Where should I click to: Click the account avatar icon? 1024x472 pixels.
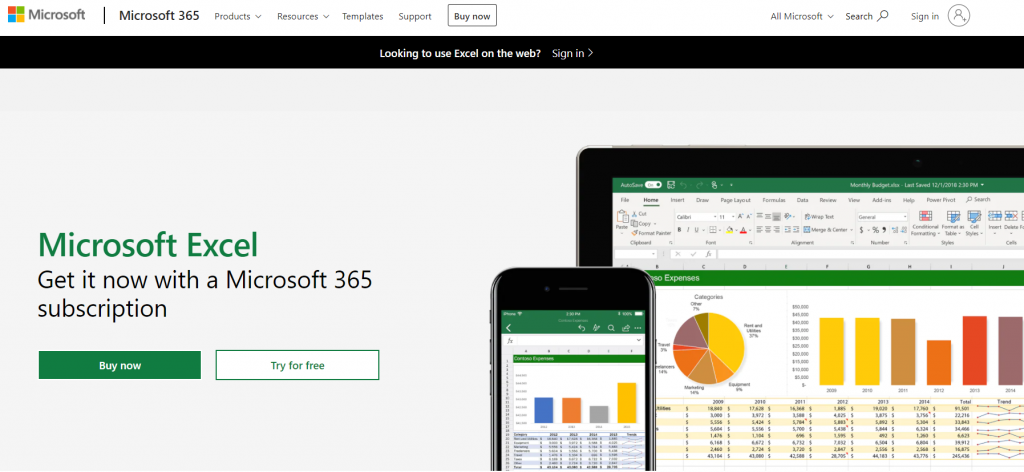tap(959, 16)
